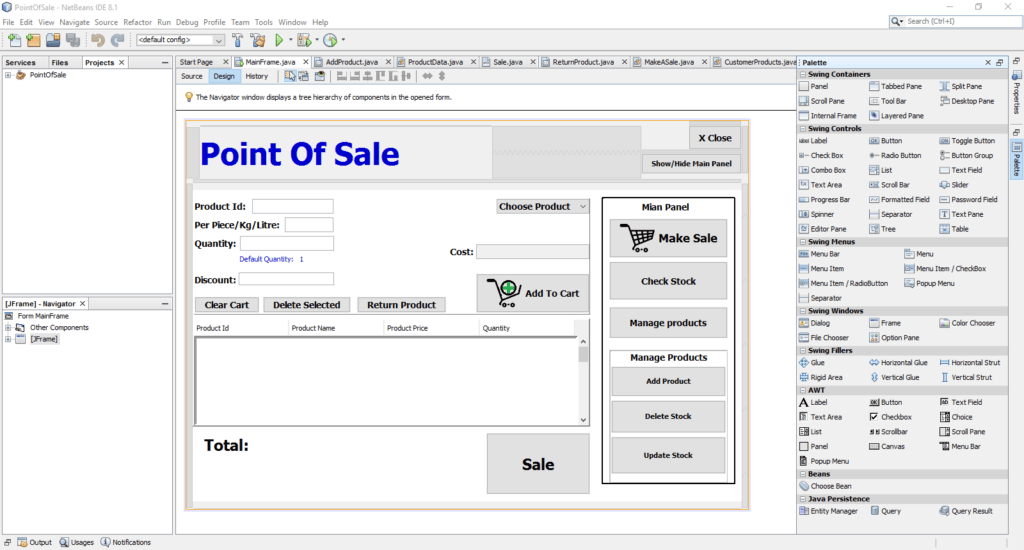Click the Discount text field
The width and height of the screenshot is (1024, 550).
click(286, 279)
